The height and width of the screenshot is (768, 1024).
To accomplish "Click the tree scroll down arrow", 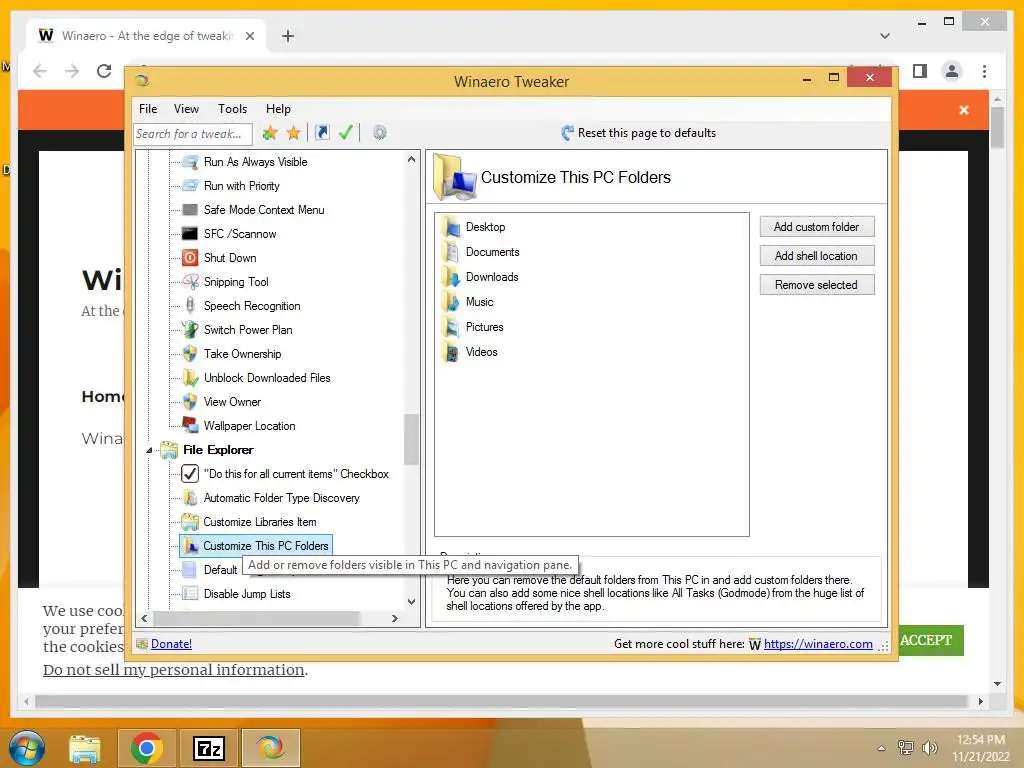I will (x=411, y=601).
